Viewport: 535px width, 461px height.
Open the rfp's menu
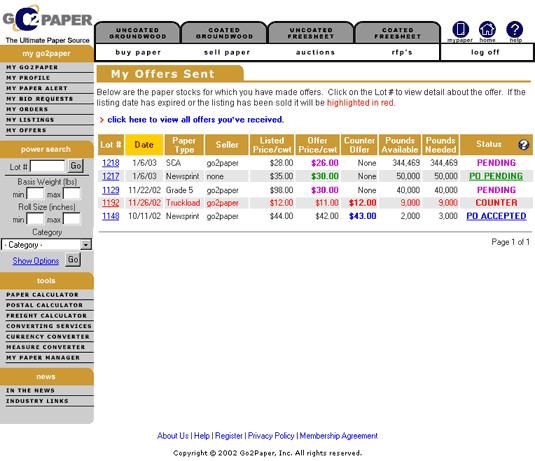[x=402, y=52]
